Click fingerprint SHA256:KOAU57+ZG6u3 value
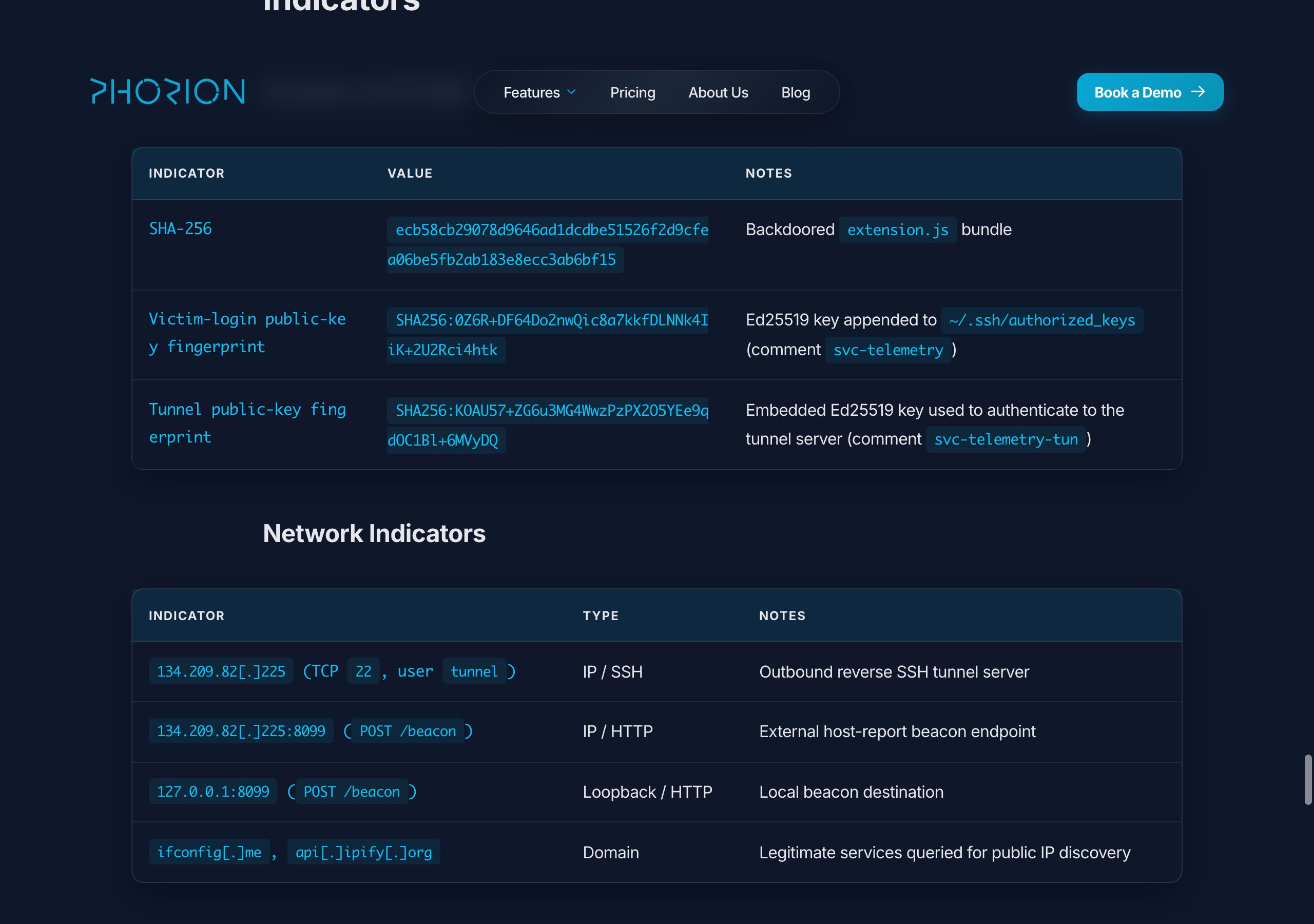The image size is (1314, 924). [548, 426]
